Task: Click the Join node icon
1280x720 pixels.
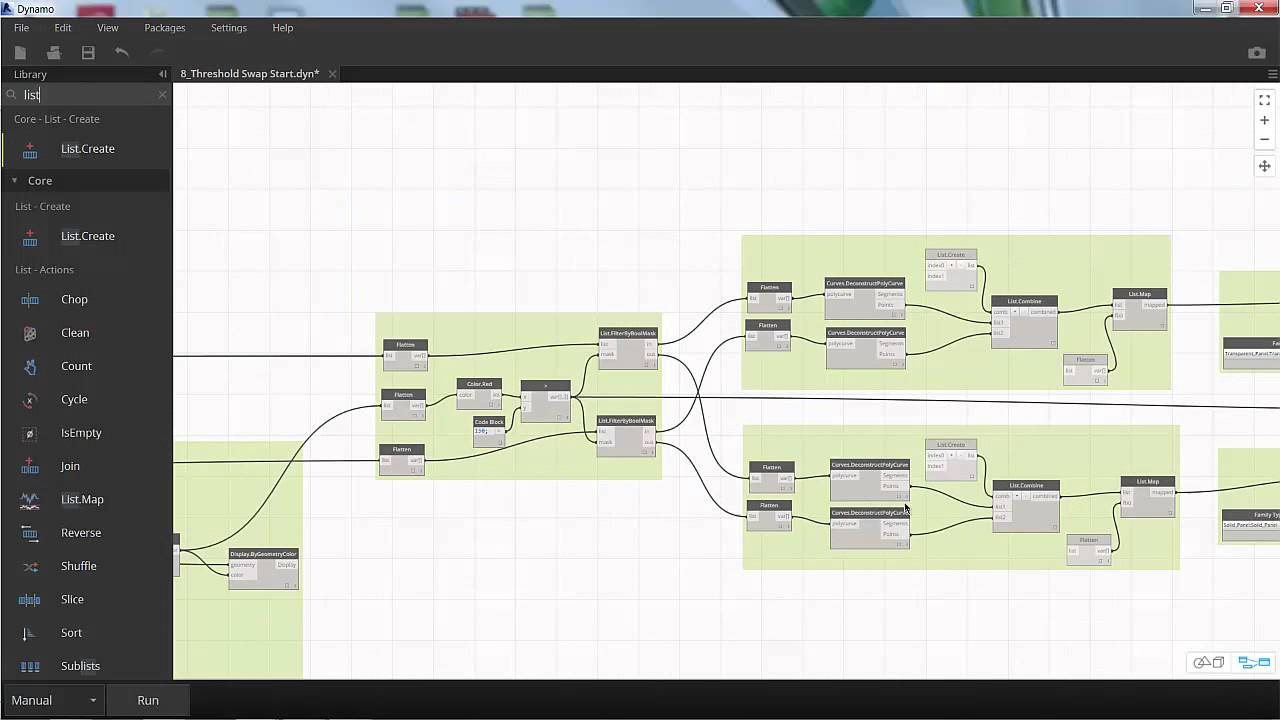Action: pos(30,466)
